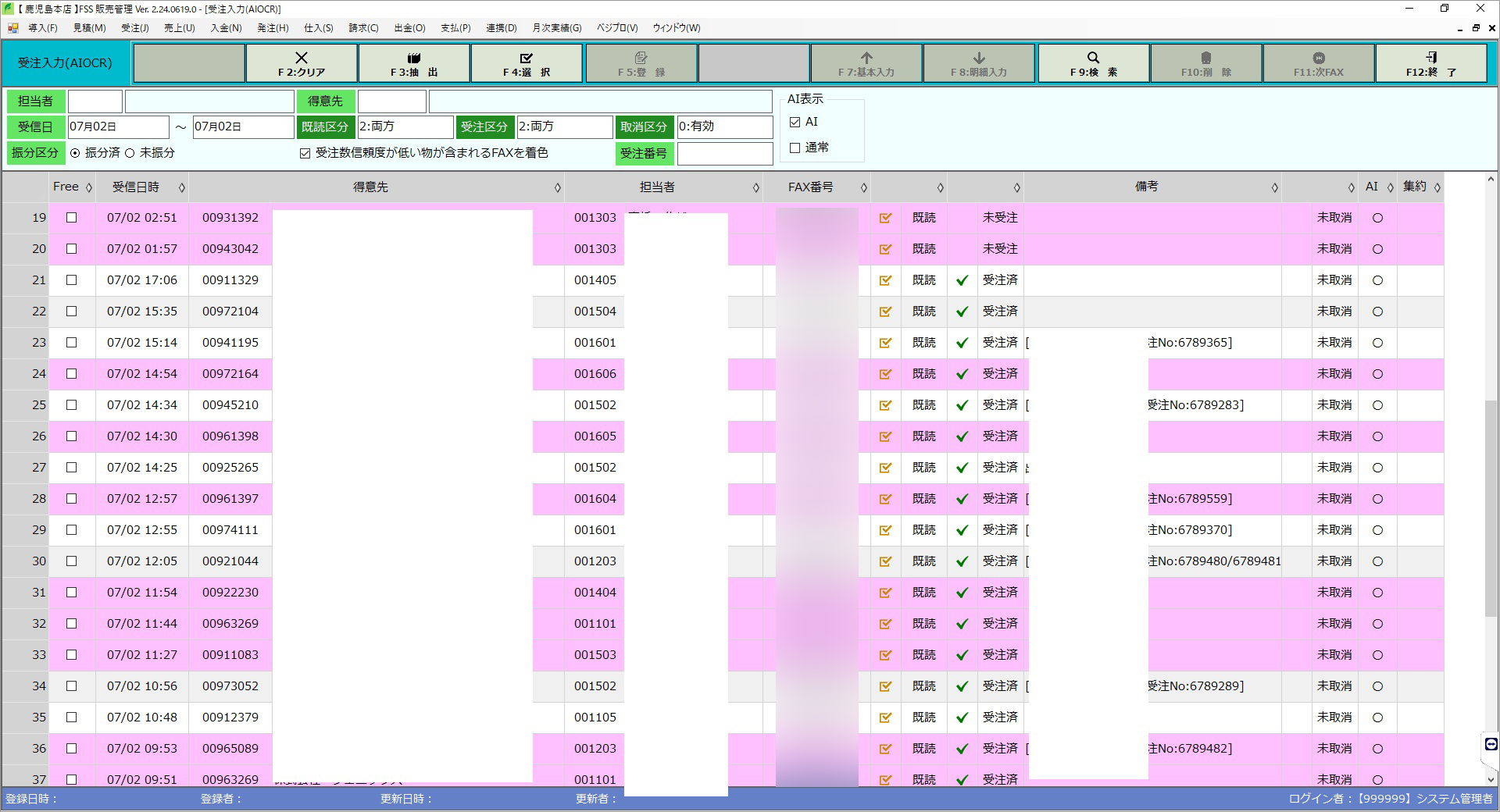Click F12 終了 exit button
The image size is (1500, 812).
1430,63
